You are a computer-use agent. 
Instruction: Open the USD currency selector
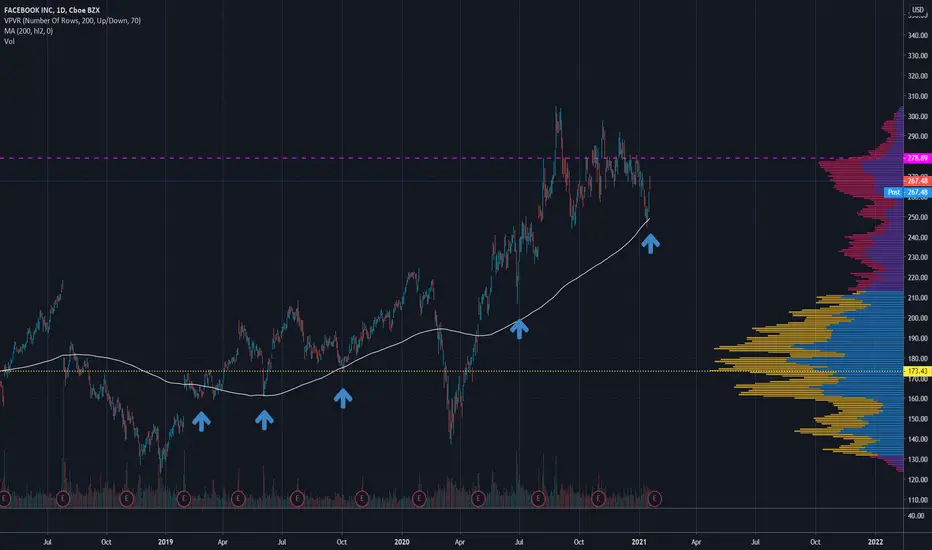918,10
